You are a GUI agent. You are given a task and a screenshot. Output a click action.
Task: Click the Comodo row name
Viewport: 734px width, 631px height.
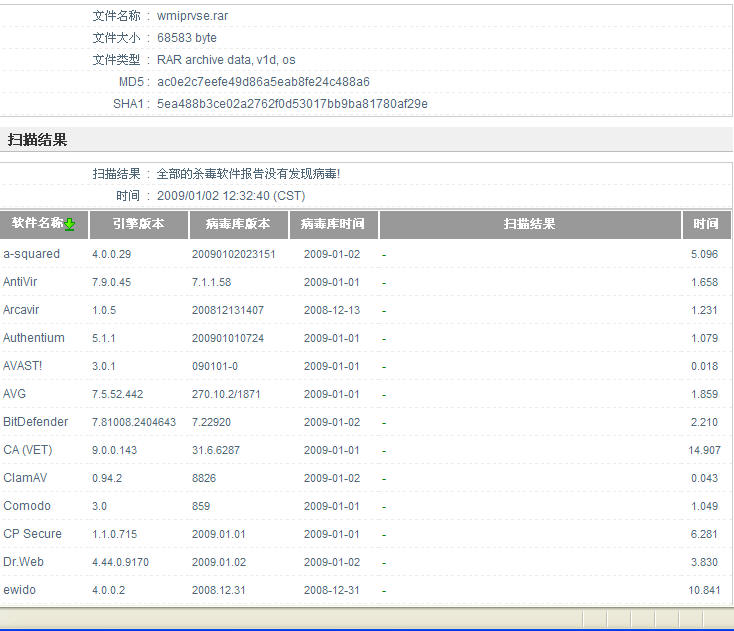27,506
